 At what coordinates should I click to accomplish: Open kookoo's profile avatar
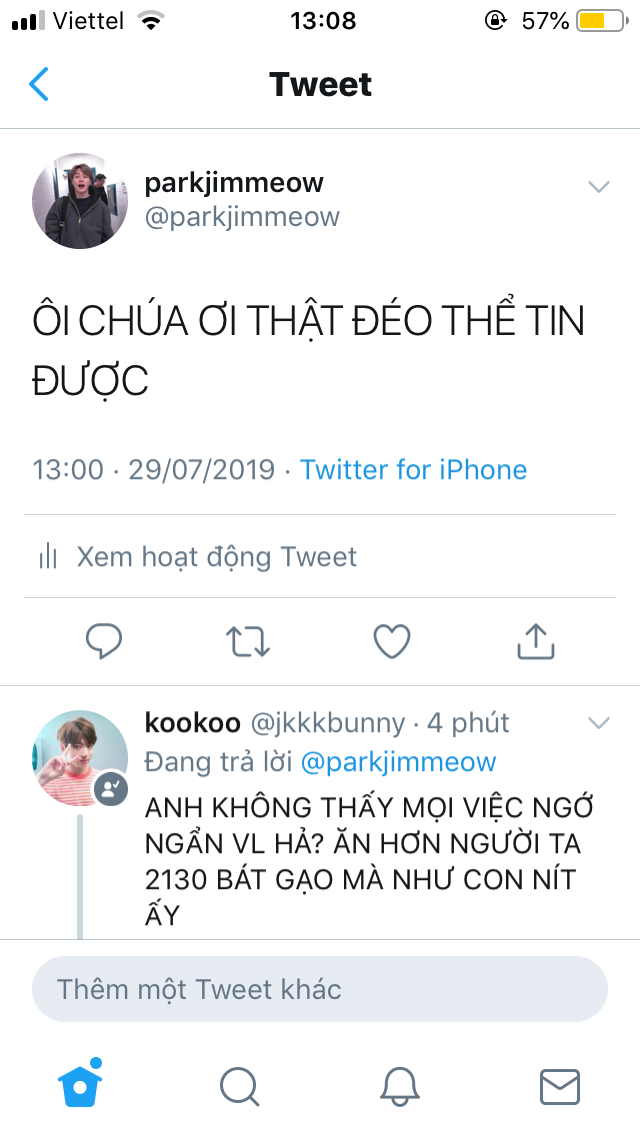(x=80, y=757)
